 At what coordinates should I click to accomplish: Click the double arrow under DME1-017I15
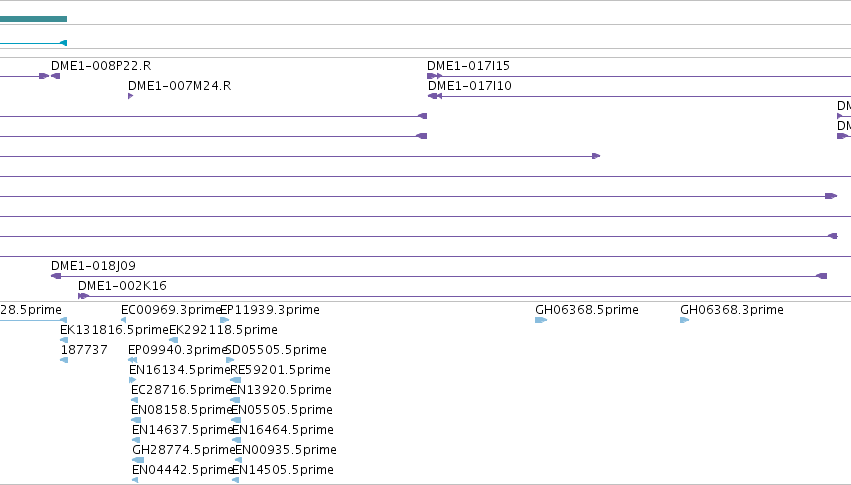click(434, 76)
